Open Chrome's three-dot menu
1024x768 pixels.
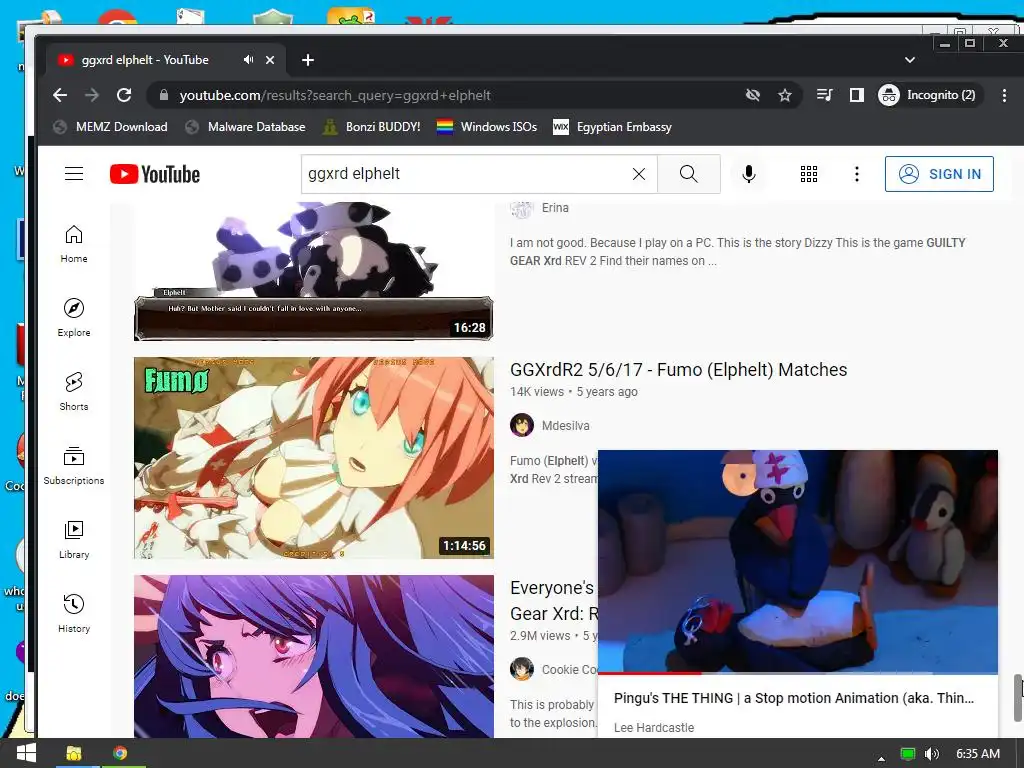click(1004, 95)
